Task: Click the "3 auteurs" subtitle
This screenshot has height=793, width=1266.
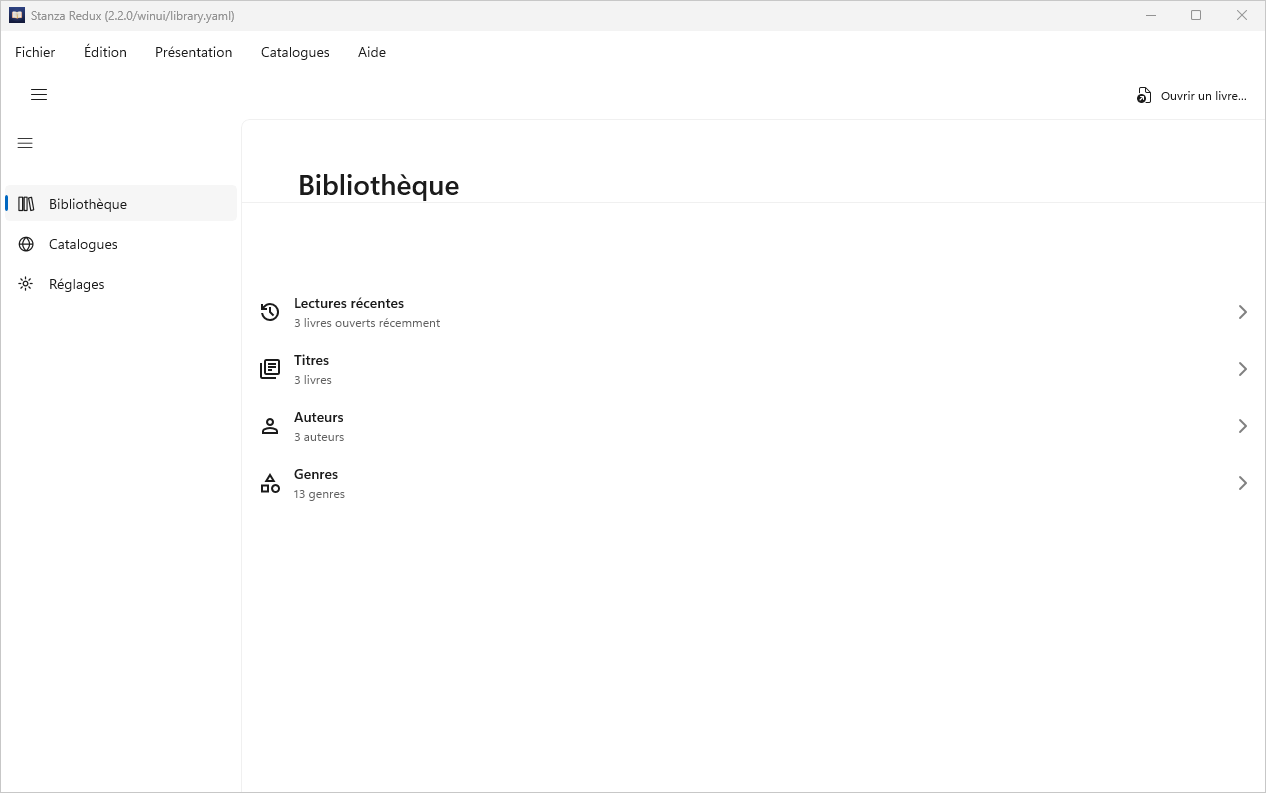Action: tap(319, 437)
